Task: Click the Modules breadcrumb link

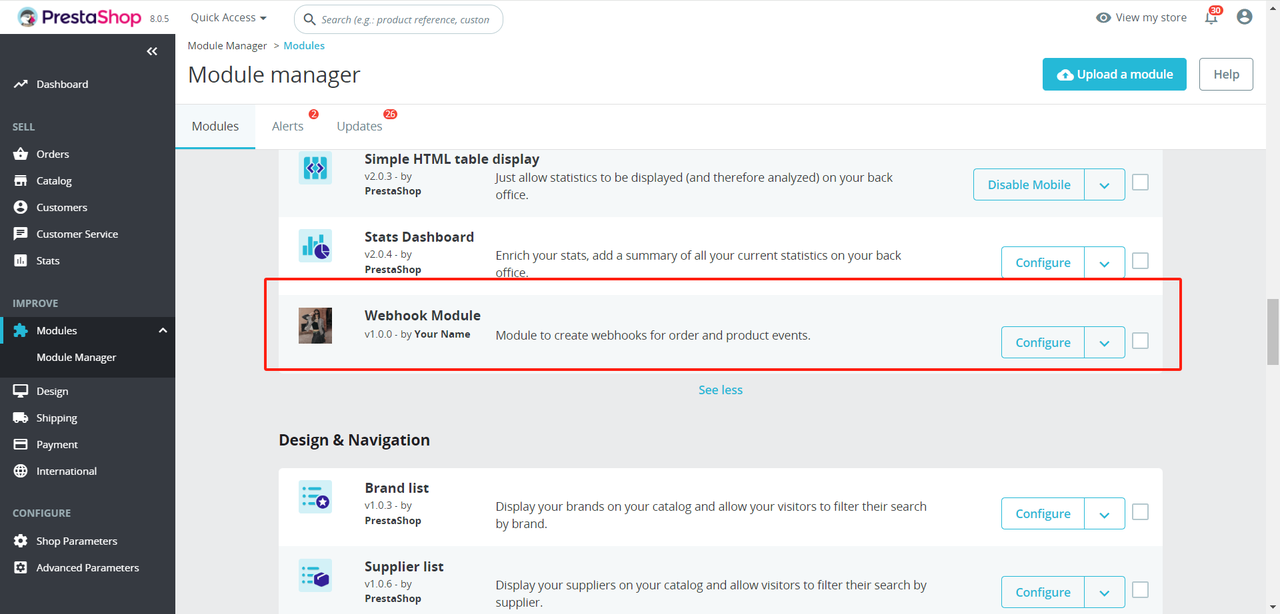Action: (x=304, y=46)
